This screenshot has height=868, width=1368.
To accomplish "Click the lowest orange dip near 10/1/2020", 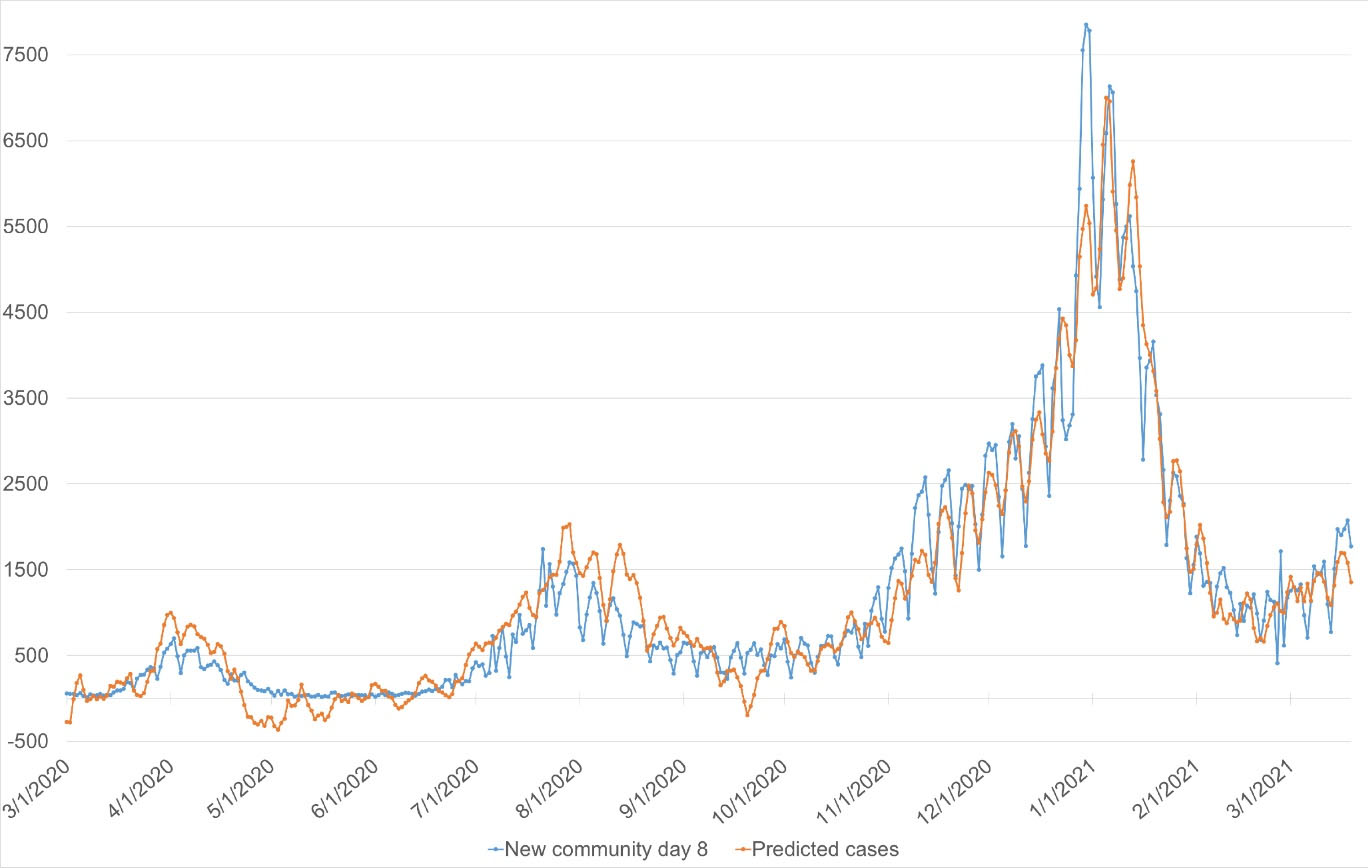I will [746, 714].
